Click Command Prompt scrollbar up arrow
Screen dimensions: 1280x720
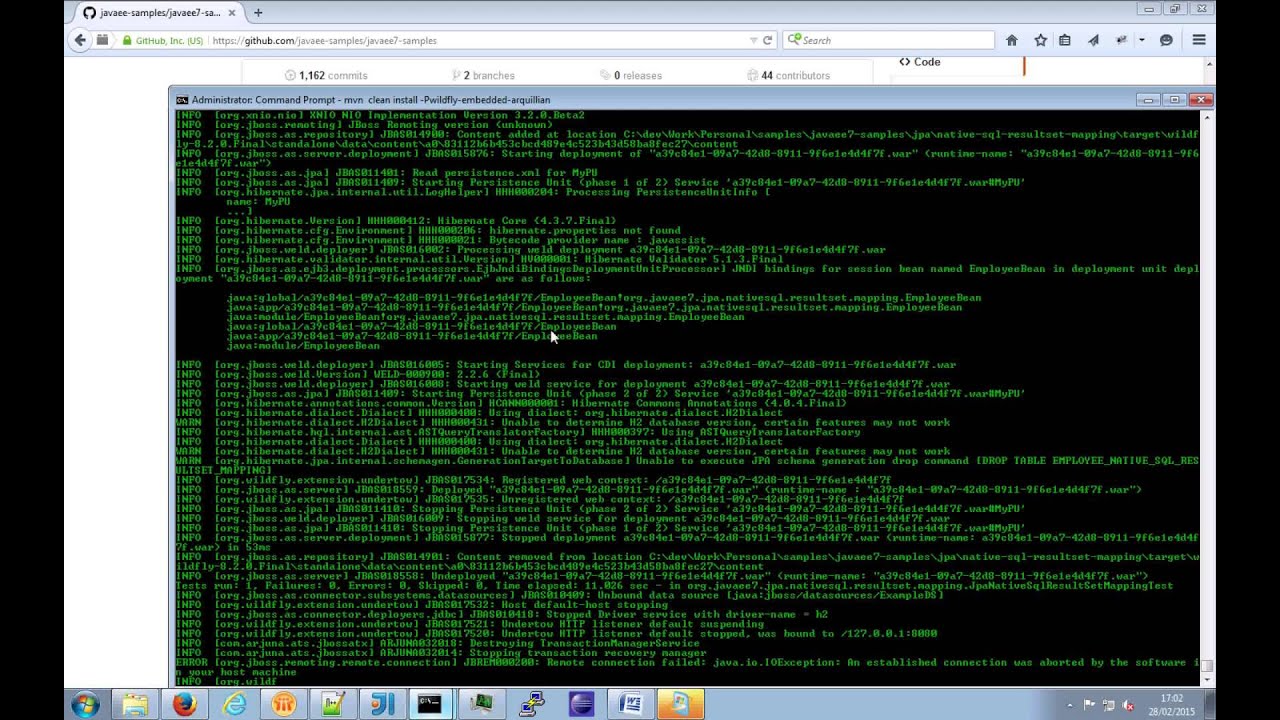(x=1207, y=117)
